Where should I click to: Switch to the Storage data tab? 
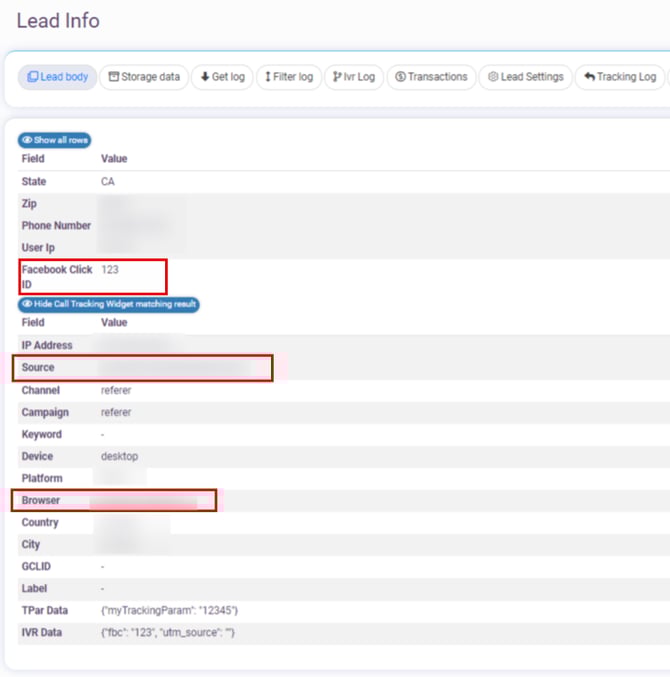pyautogui.click(x=145, y=77)
